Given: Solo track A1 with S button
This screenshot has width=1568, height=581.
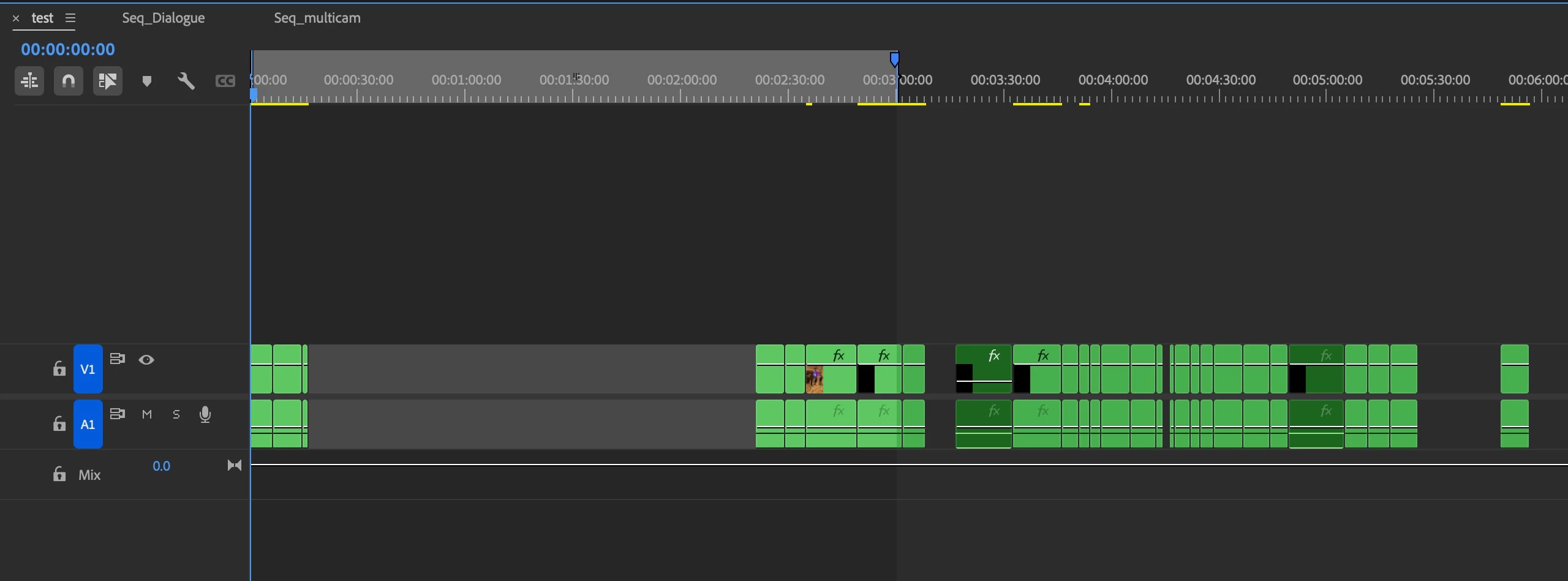Looking at the screenshot, I should [x=176, y=415].
